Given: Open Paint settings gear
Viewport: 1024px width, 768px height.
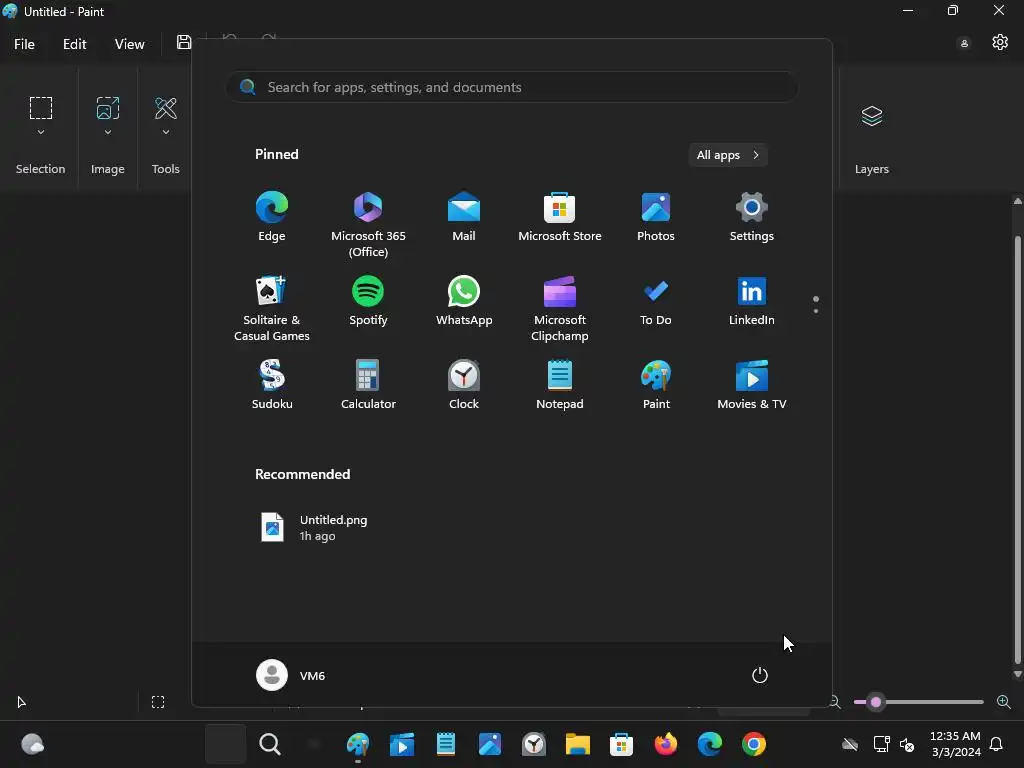Looking at the screenshot, I should pyautogui.click(x=1000, y=42).
